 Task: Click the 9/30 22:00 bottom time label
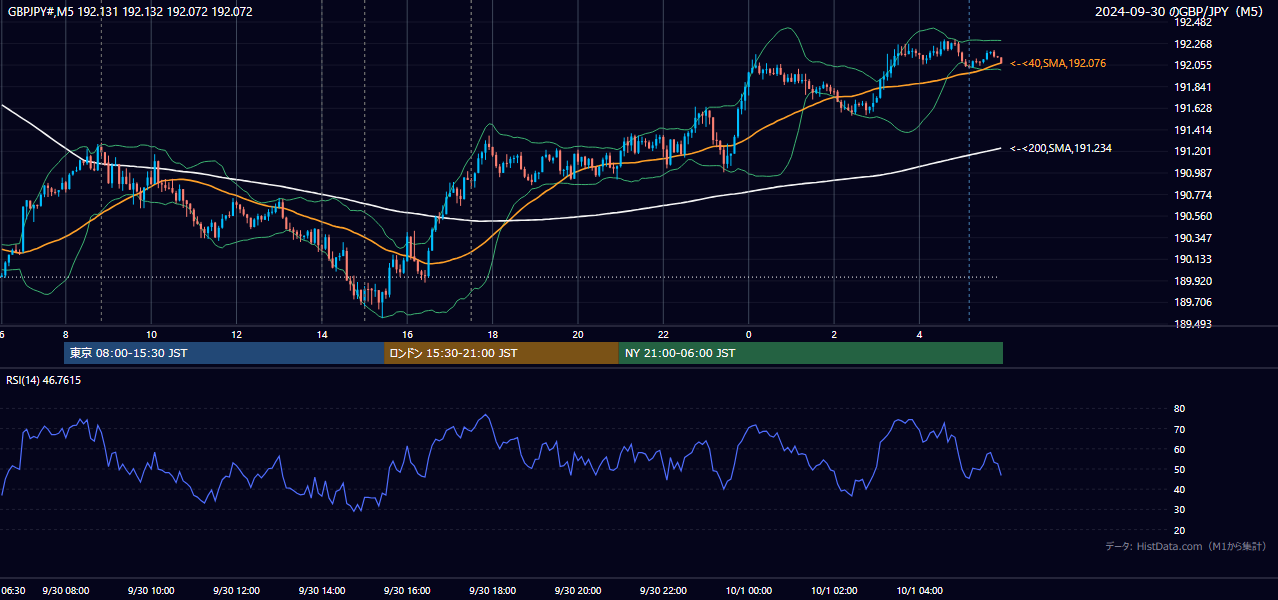pos(663,590)
